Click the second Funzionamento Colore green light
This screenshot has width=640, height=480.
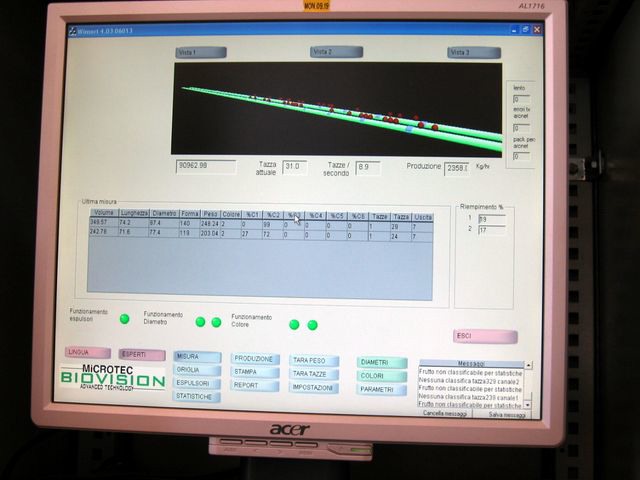point(312,325)
